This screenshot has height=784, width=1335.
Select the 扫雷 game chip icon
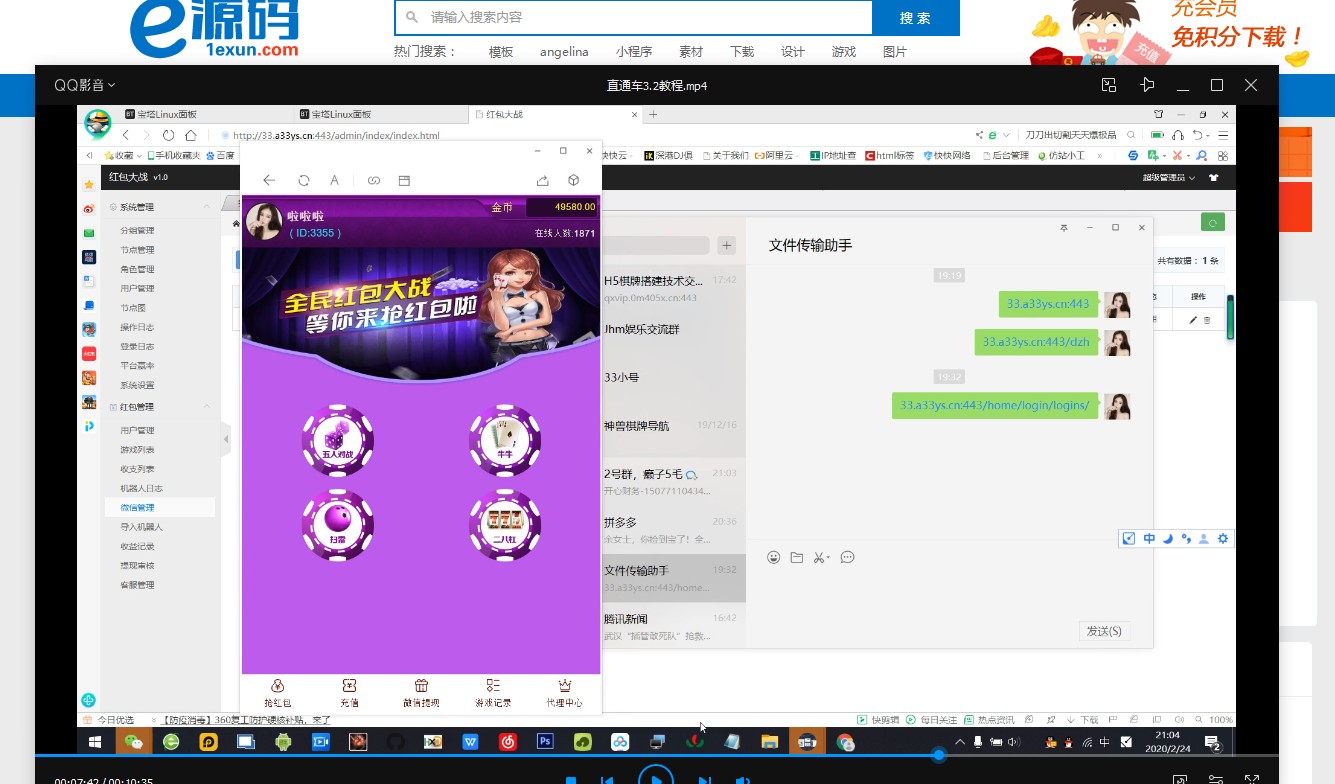pyautogui.click(x=338, y=525)
